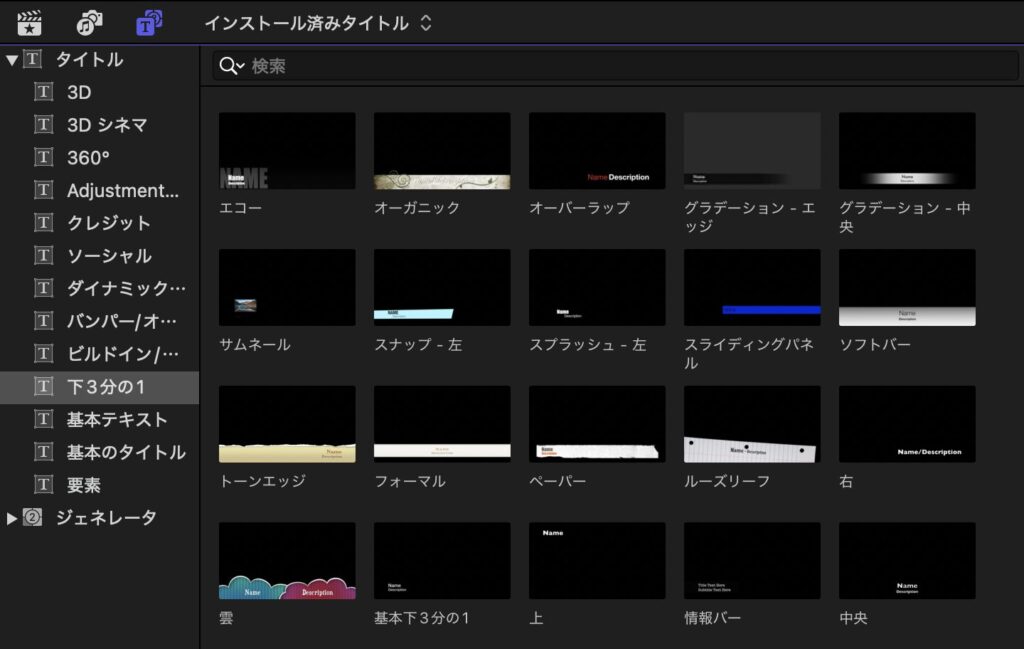Select the ルーズリーフ title thumbnail

pyautogui.click(x=752, y=425)
